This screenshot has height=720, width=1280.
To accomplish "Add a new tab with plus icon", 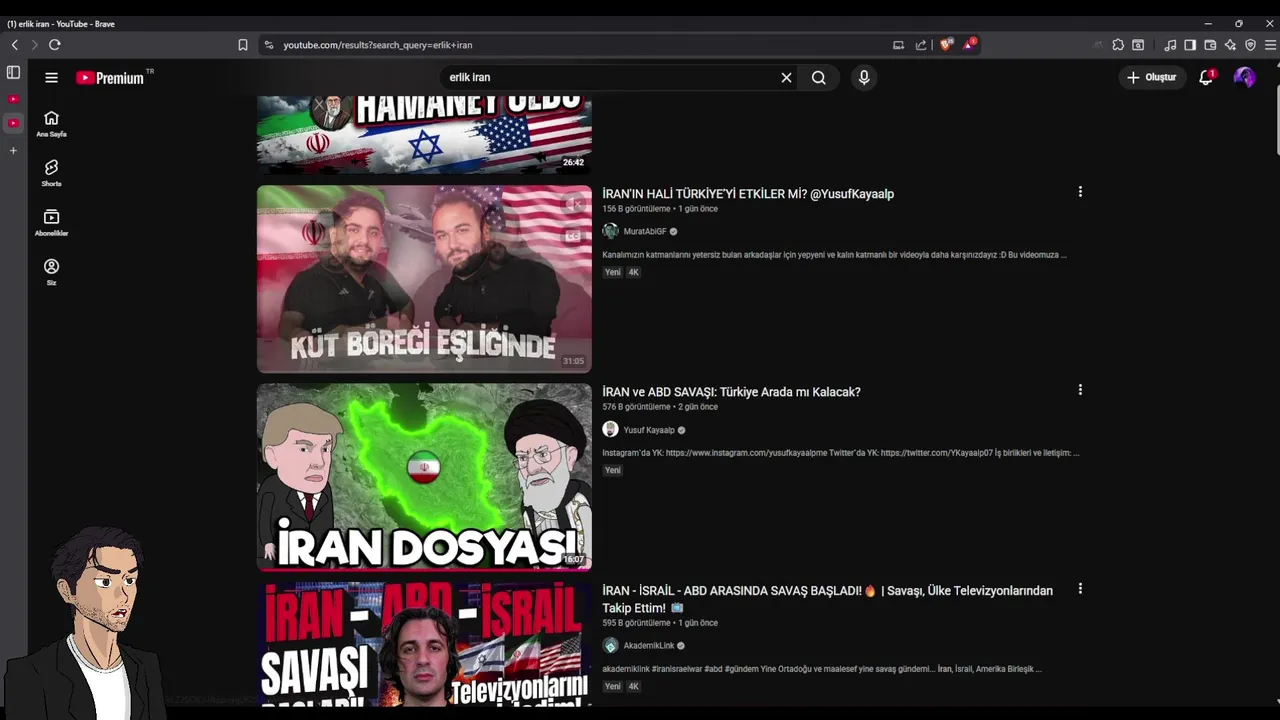I will click(x=13, y=150).
